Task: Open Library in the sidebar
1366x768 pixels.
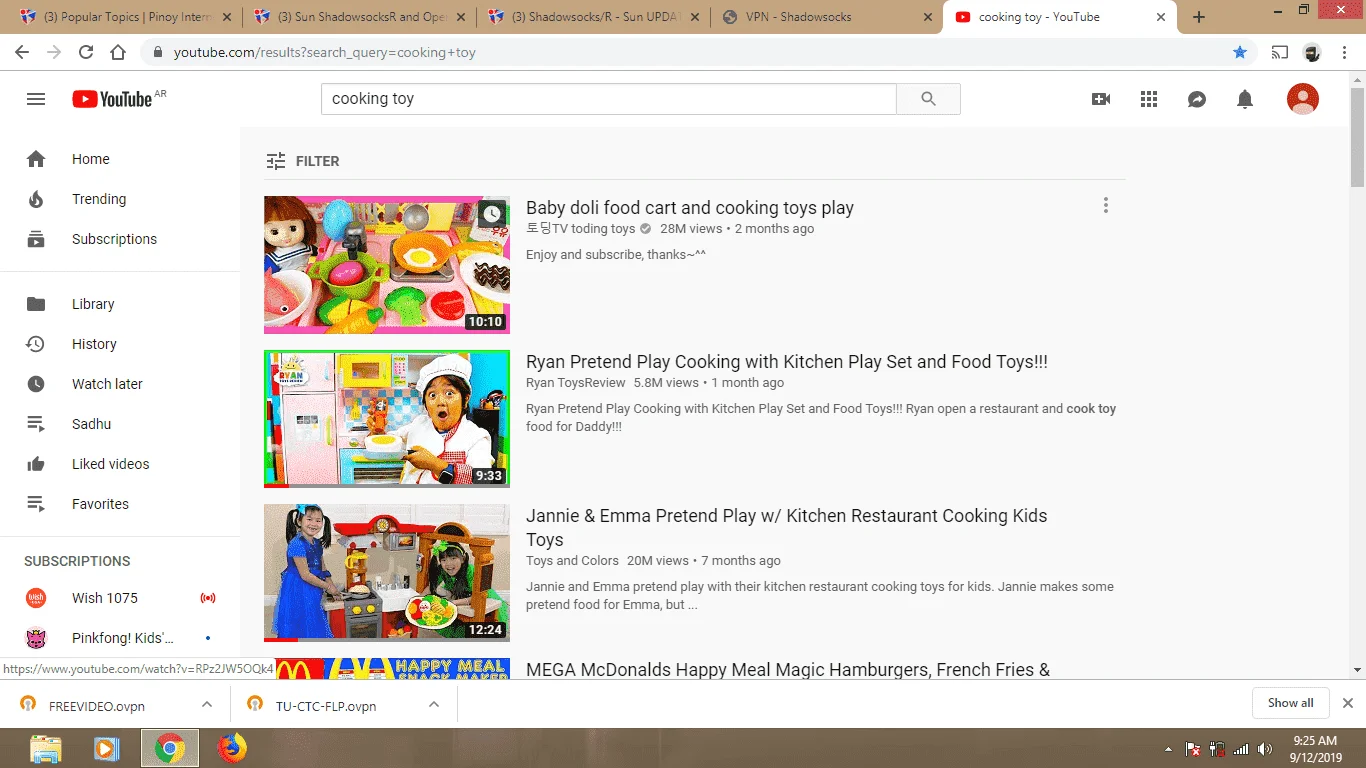Action: pos(120,304)
